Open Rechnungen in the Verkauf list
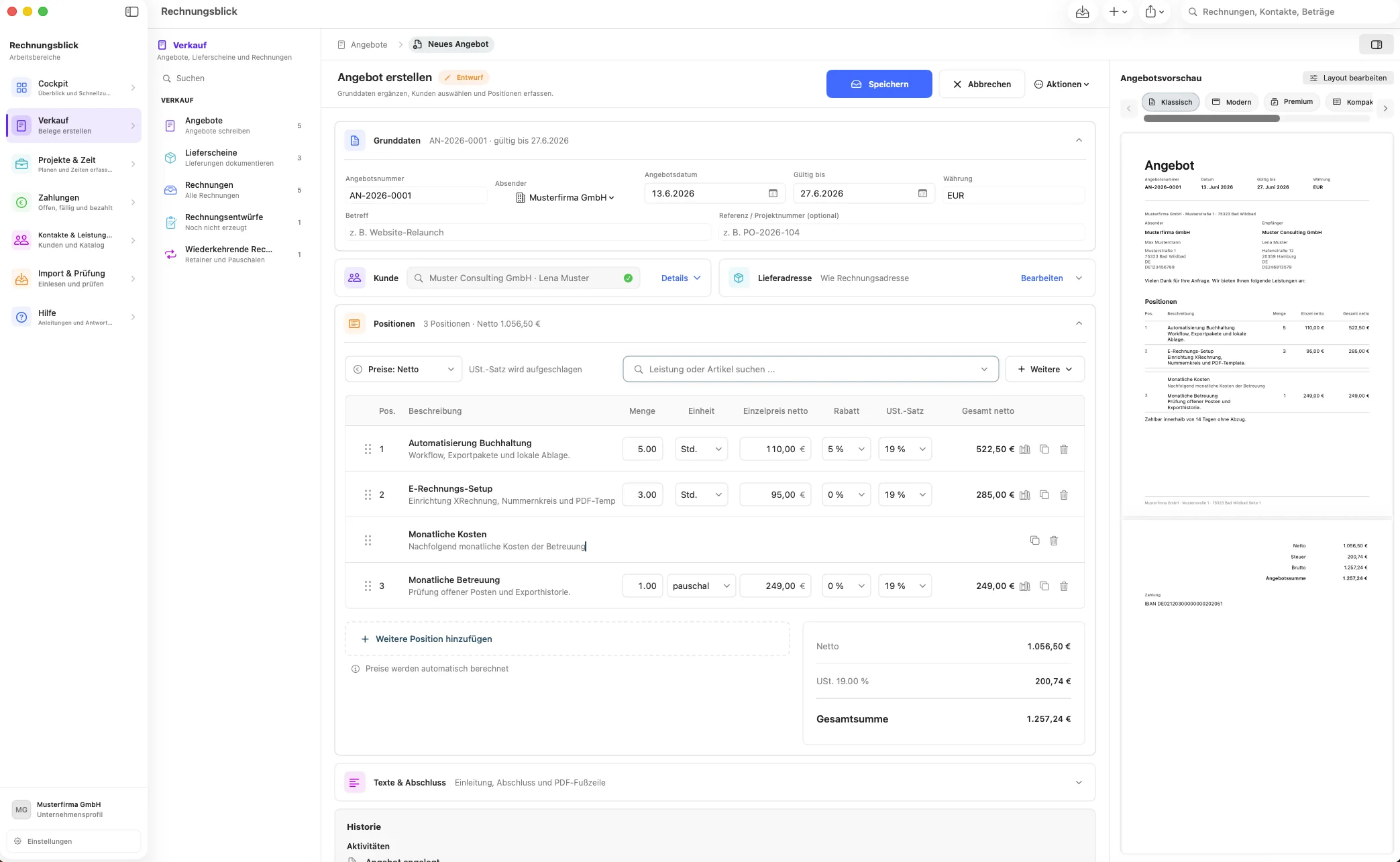The image size is (1400, 862). point(233,191)
